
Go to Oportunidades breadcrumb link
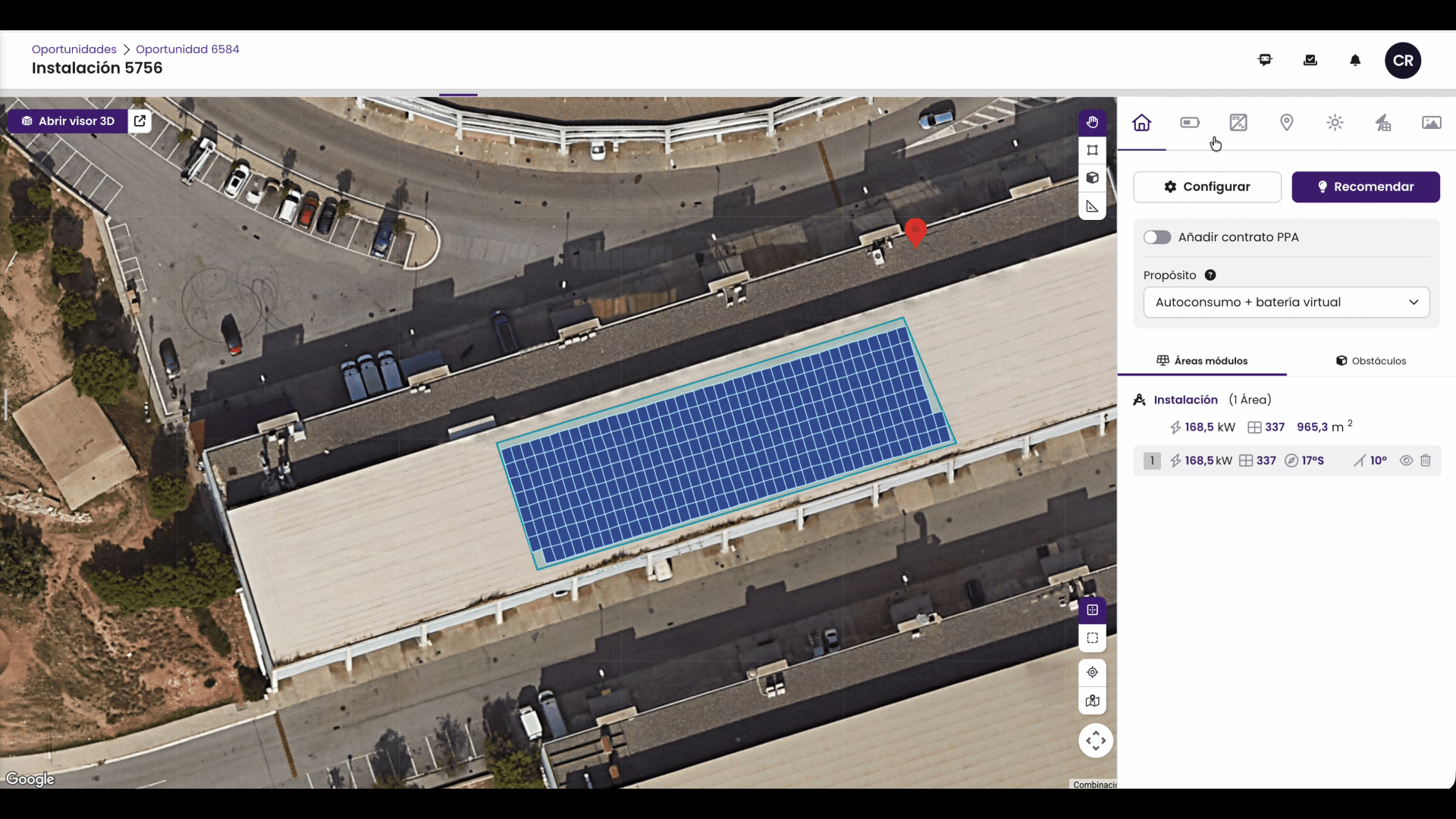74,49
